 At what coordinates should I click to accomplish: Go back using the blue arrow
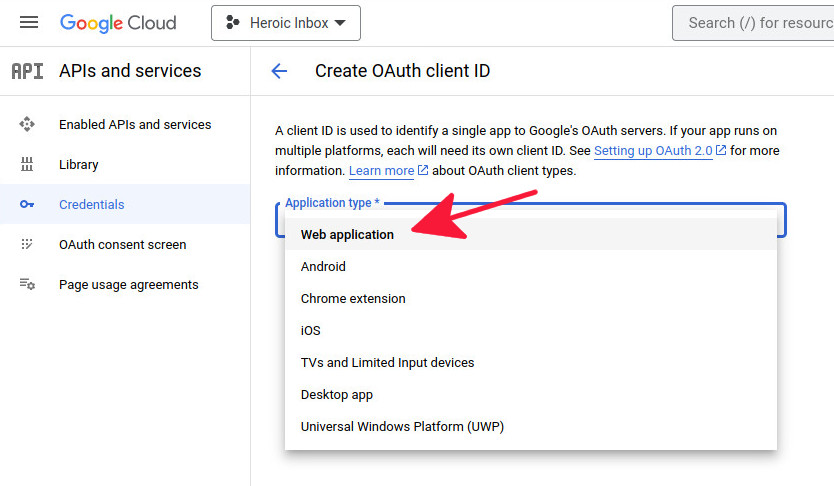pyautogui.click(x=279, y=71)
